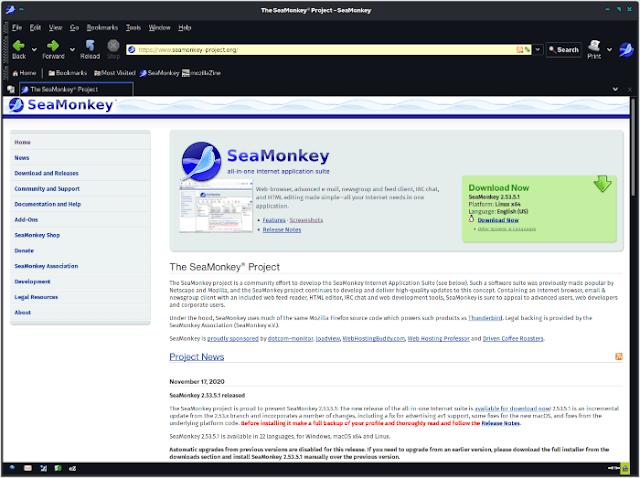This screenshot has height=478, width=640.
Task: Open the mozillaZine bookmark
Action: 202,73
